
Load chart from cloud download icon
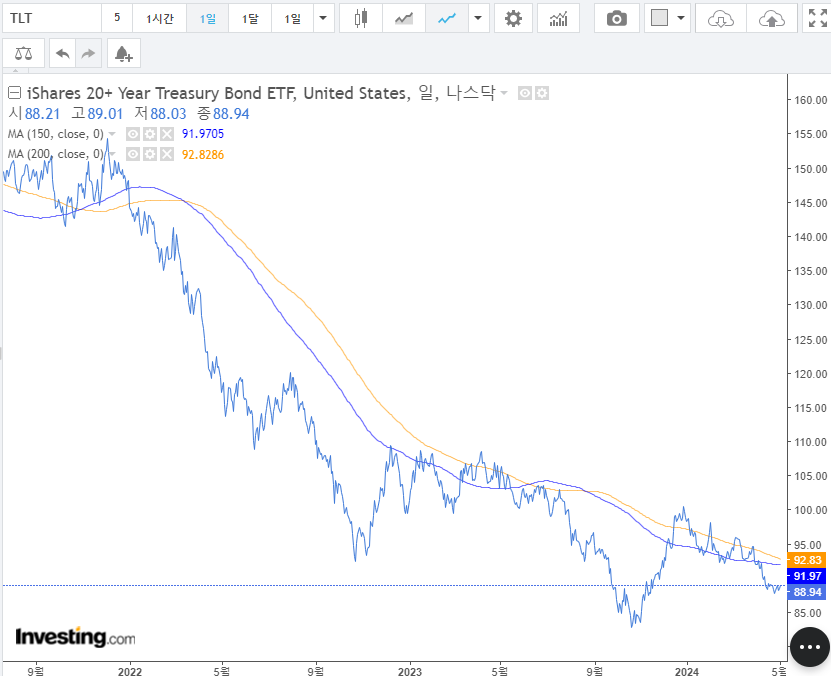click(x=721, y=19)
